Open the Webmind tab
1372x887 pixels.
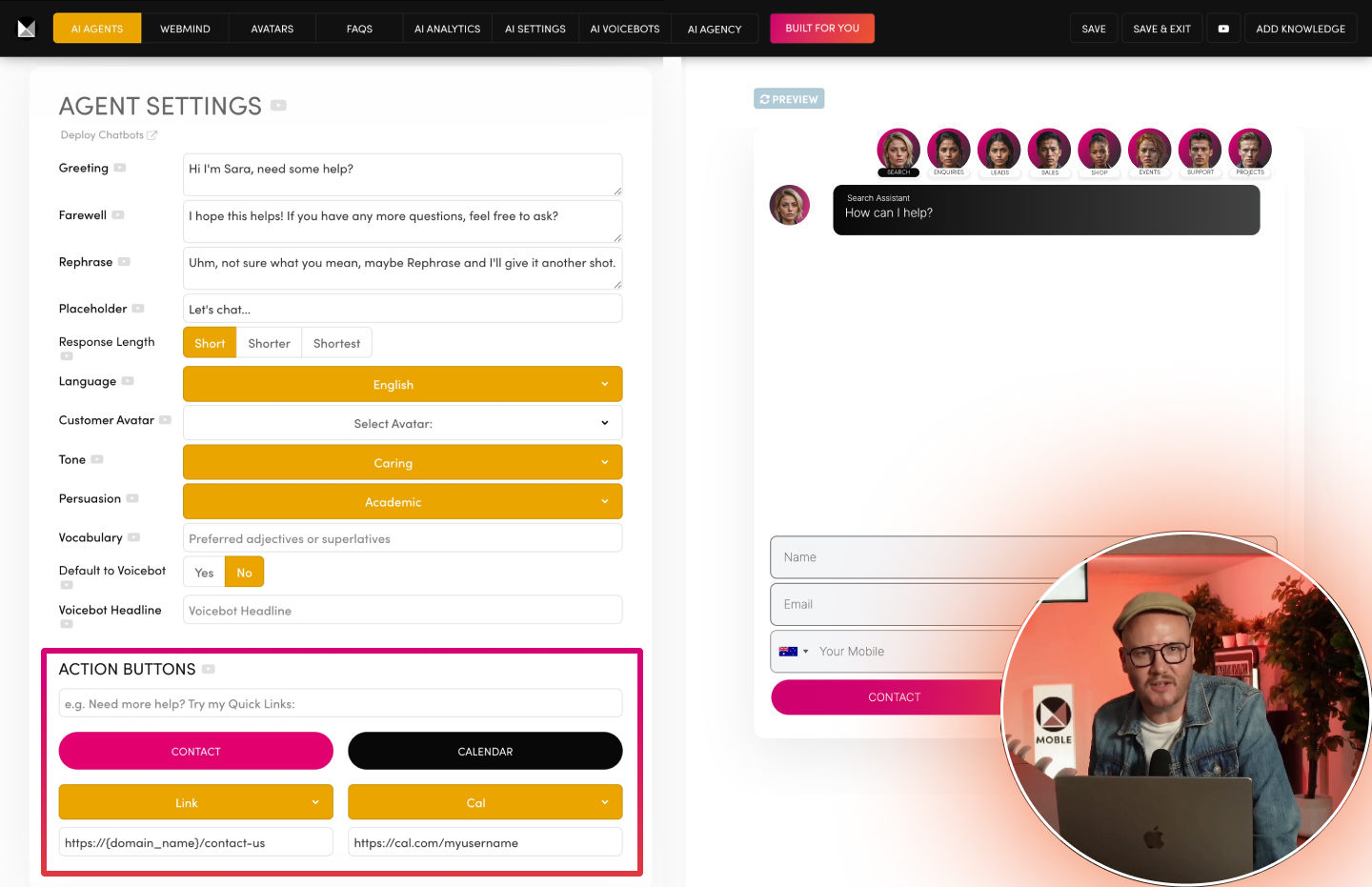click(x=185, y=29)
